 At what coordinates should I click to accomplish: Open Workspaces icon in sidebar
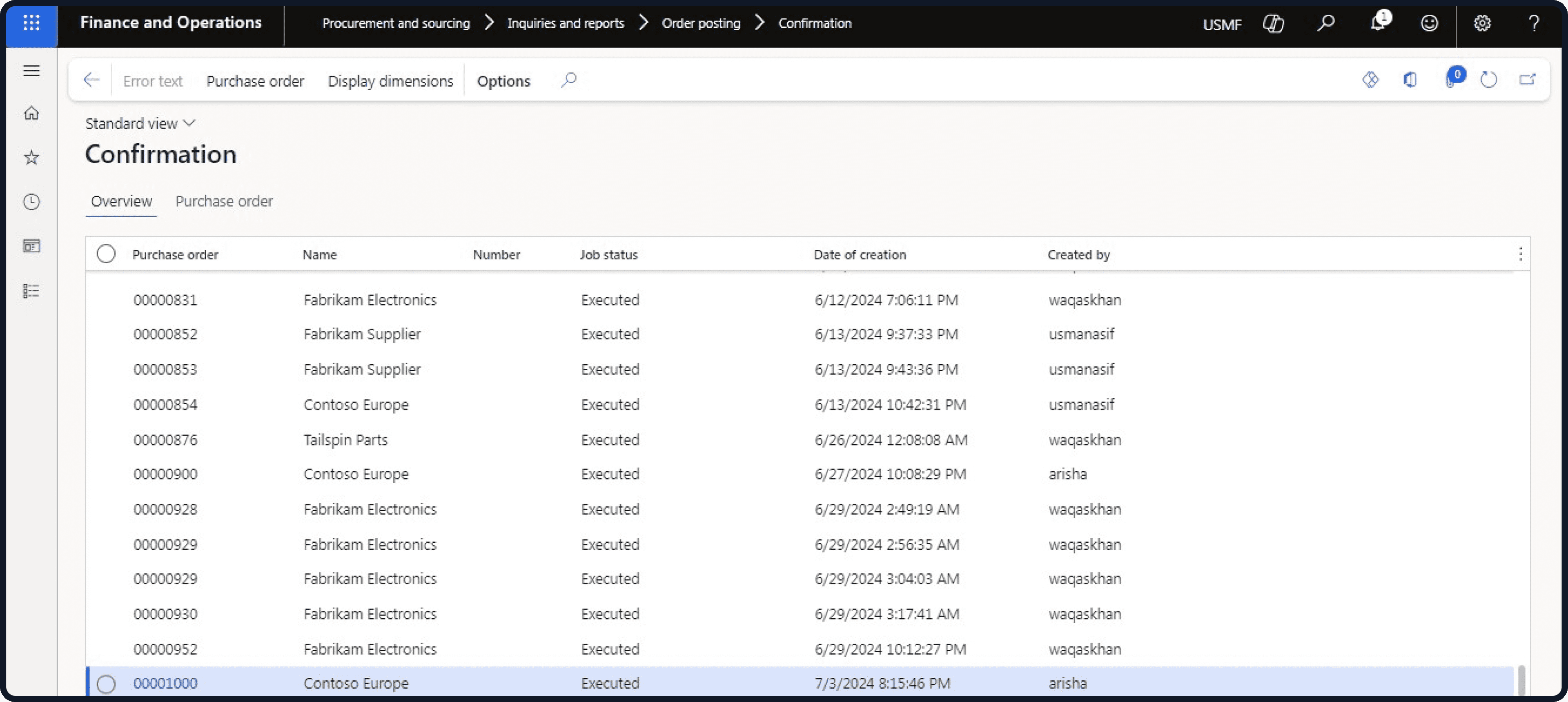(x=32, y=246)
